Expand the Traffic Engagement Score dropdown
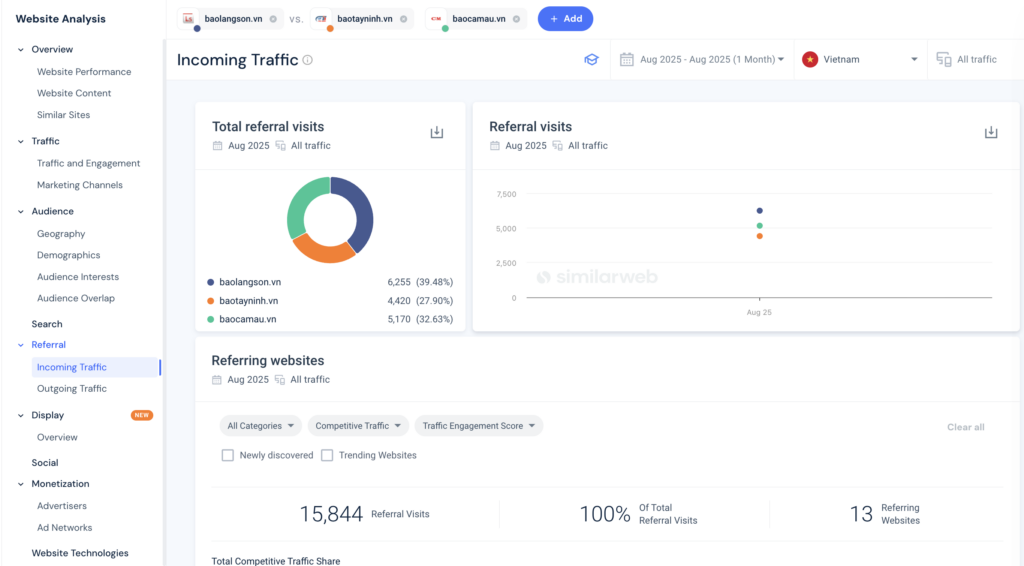 click(478, 426)
